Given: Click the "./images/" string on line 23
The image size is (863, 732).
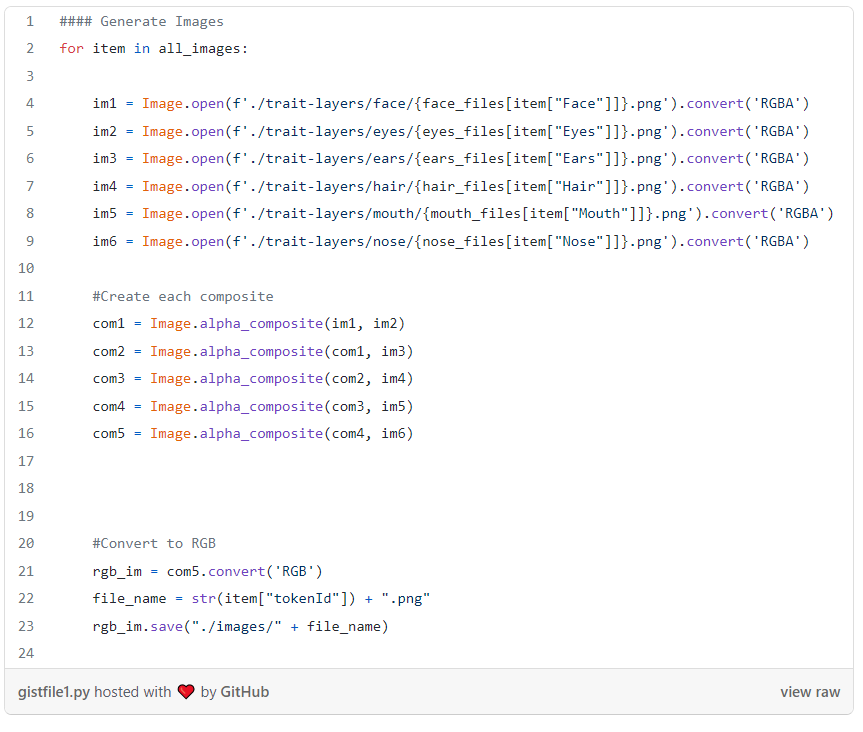Looking at the screenshot, I should pyautogui.click(x=237, y=626).
